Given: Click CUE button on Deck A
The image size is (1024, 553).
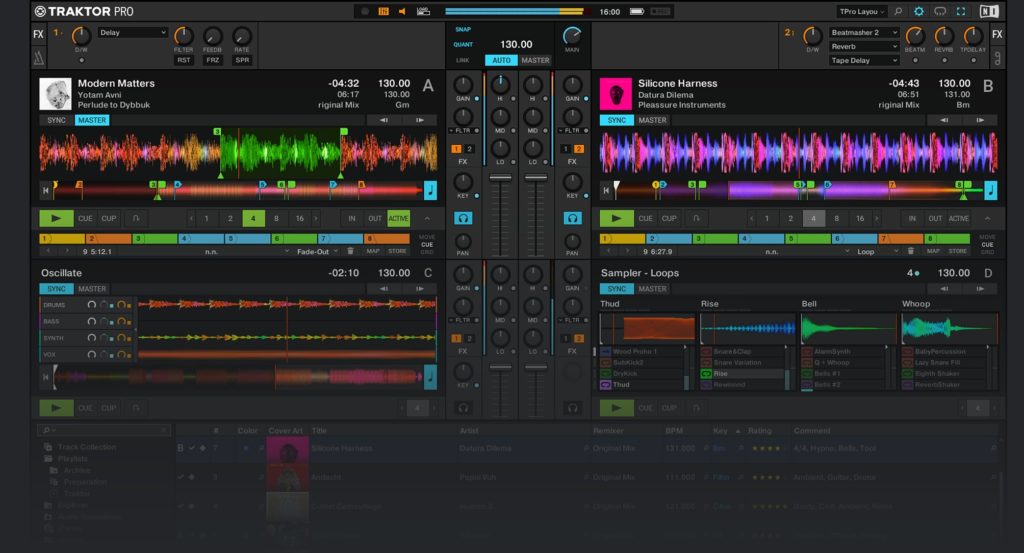Looking at the screenshot, I should [86, 218].
